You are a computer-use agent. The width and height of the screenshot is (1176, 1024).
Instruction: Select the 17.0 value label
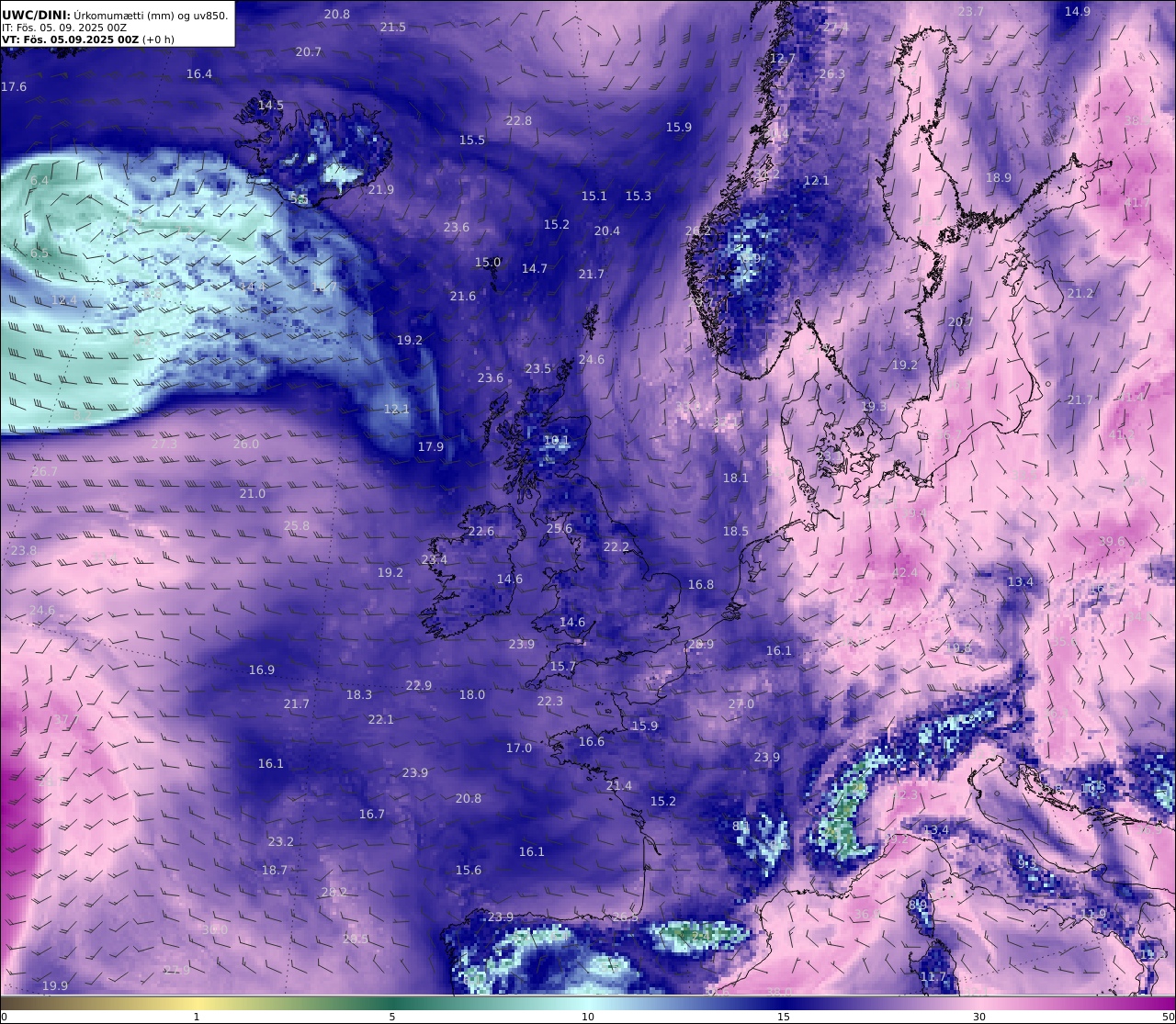click(x=519, y=748)
